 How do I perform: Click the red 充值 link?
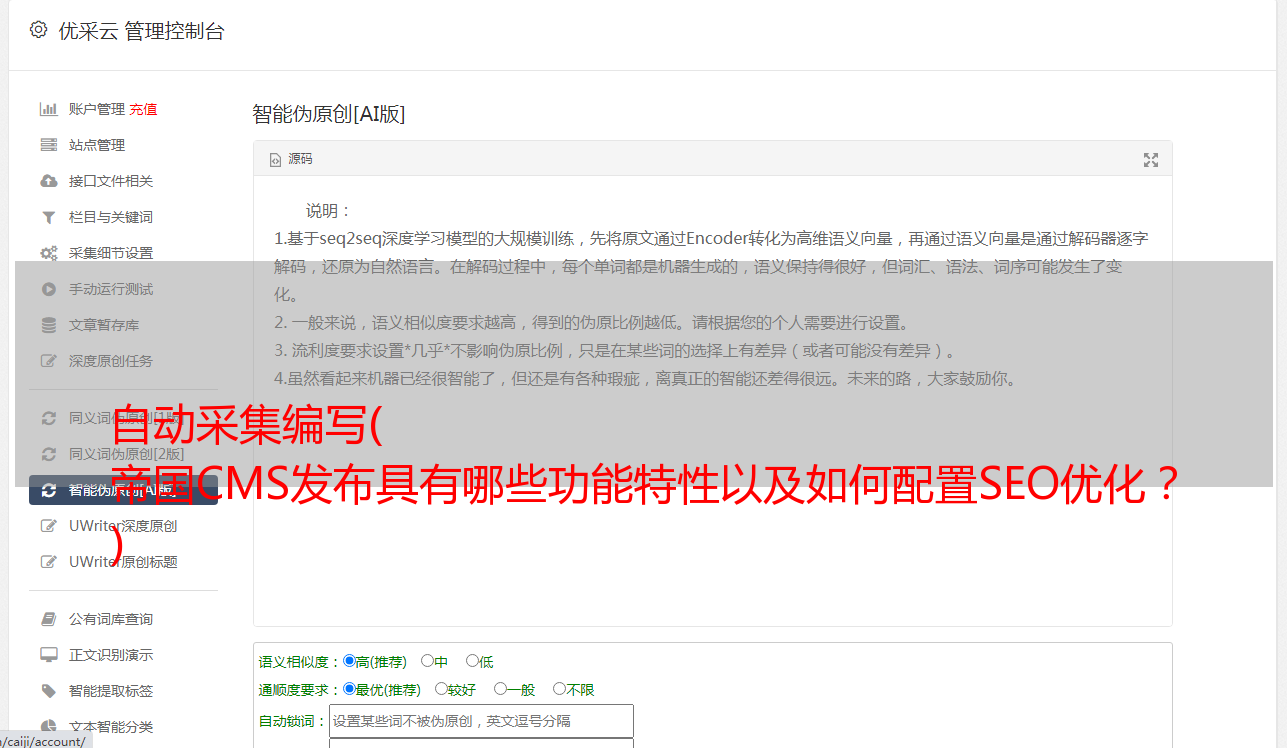pyautogui.click(x=143, y=109)
